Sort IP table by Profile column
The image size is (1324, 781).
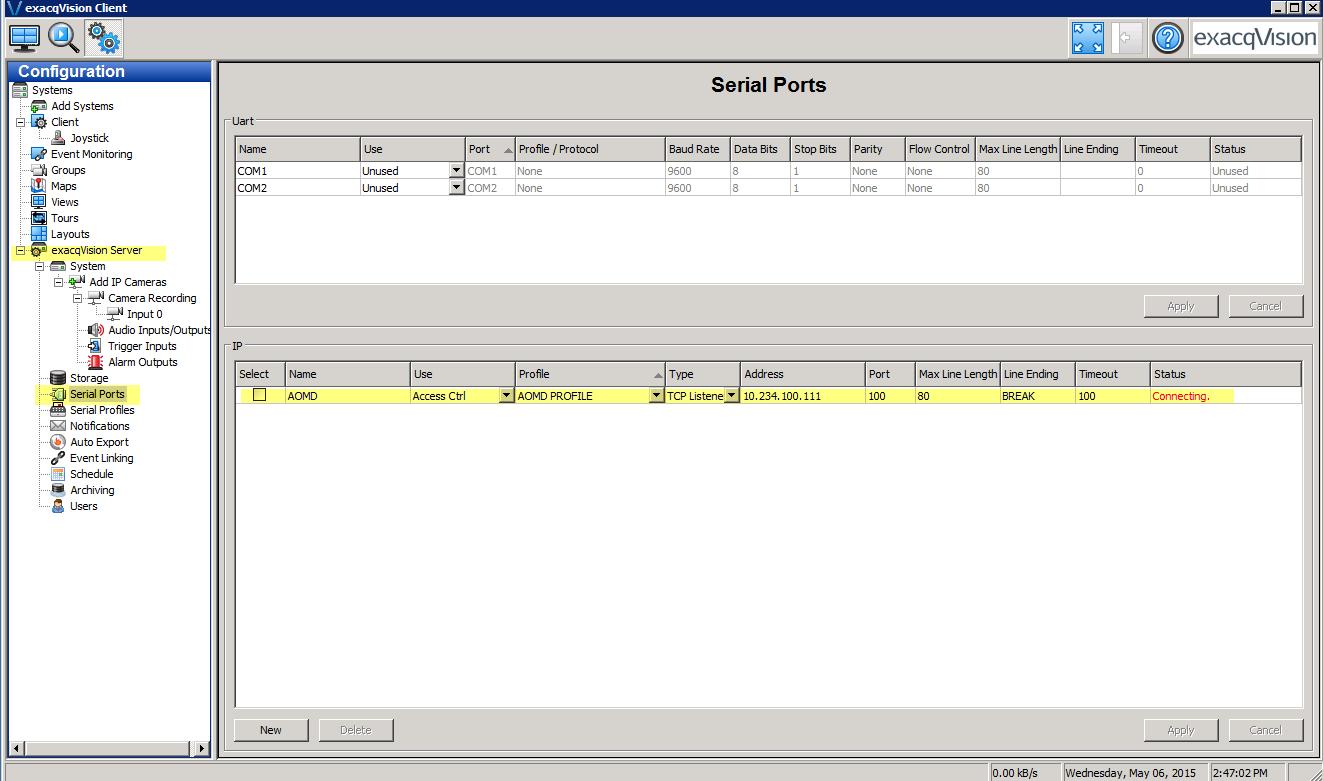point(590,374)
